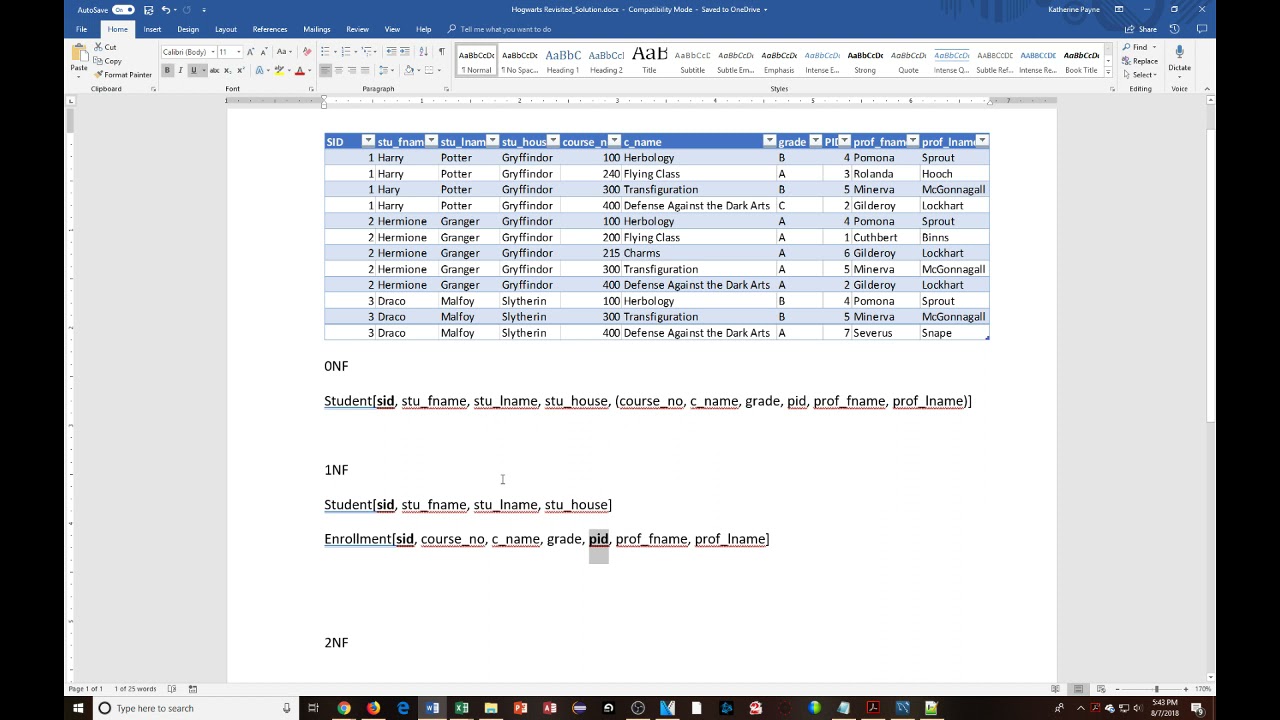This screenshot has height=720, width=1280.
Task: Open Excel from the Windows taskbar
Action: pos(461,708)
